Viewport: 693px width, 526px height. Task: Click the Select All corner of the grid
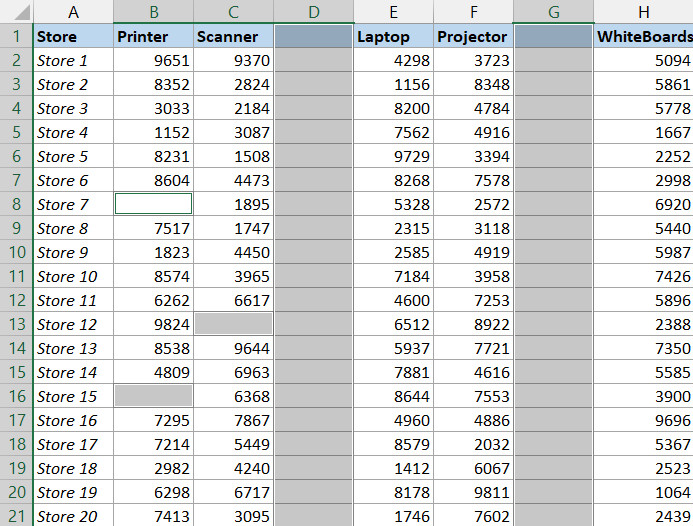pos(16,12)
